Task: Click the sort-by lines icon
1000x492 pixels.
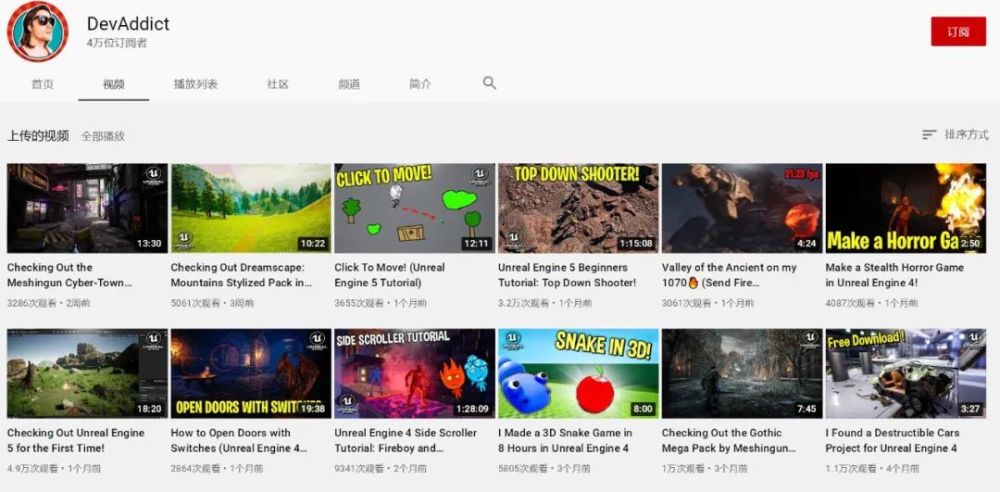Action: 929,135
